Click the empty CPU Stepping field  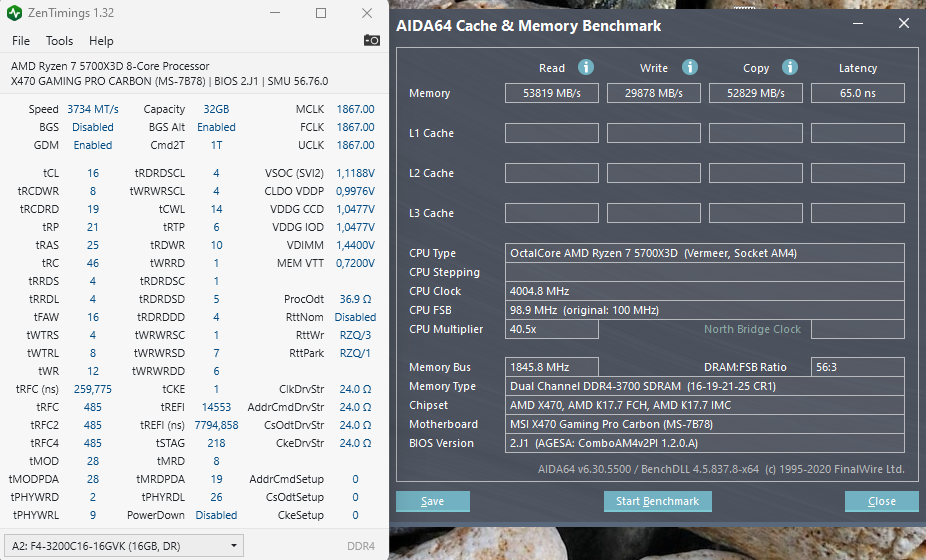[x=705, y=272]
